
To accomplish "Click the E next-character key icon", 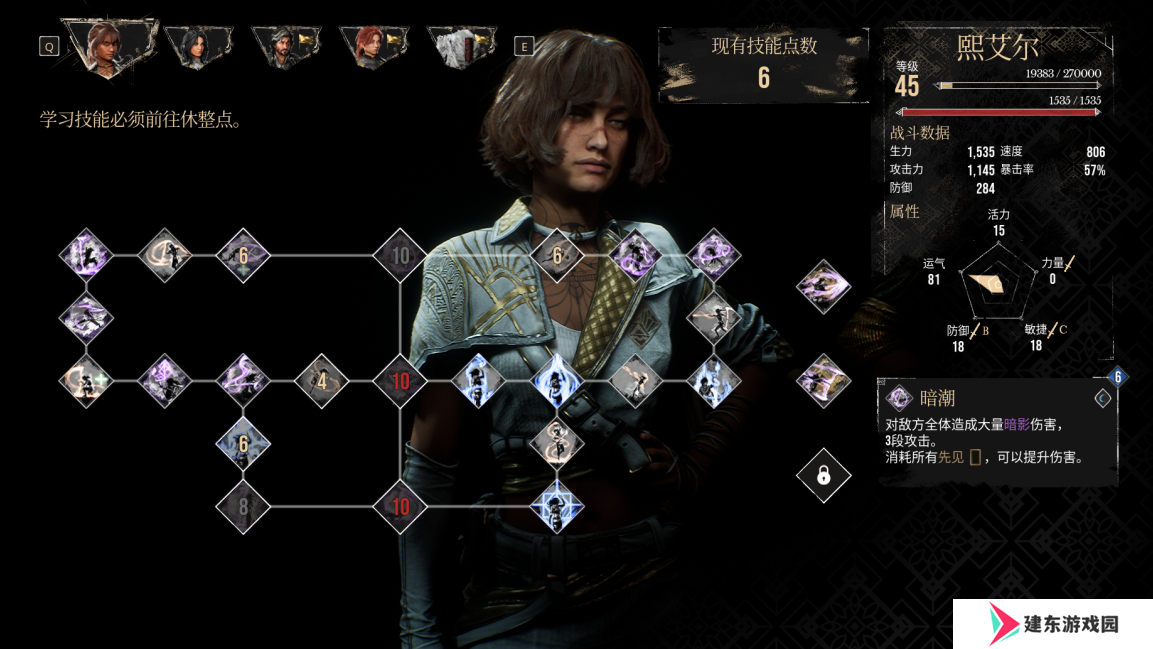I will pyautogui.click(x=524, y=46).
